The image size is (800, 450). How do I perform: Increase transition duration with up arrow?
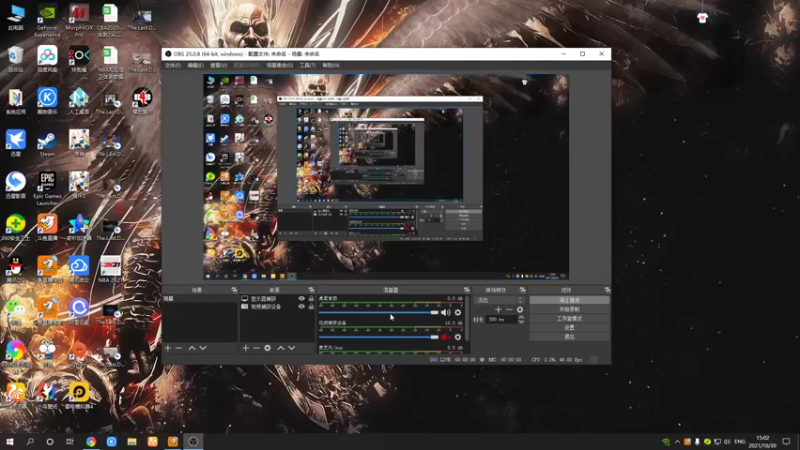521,317
